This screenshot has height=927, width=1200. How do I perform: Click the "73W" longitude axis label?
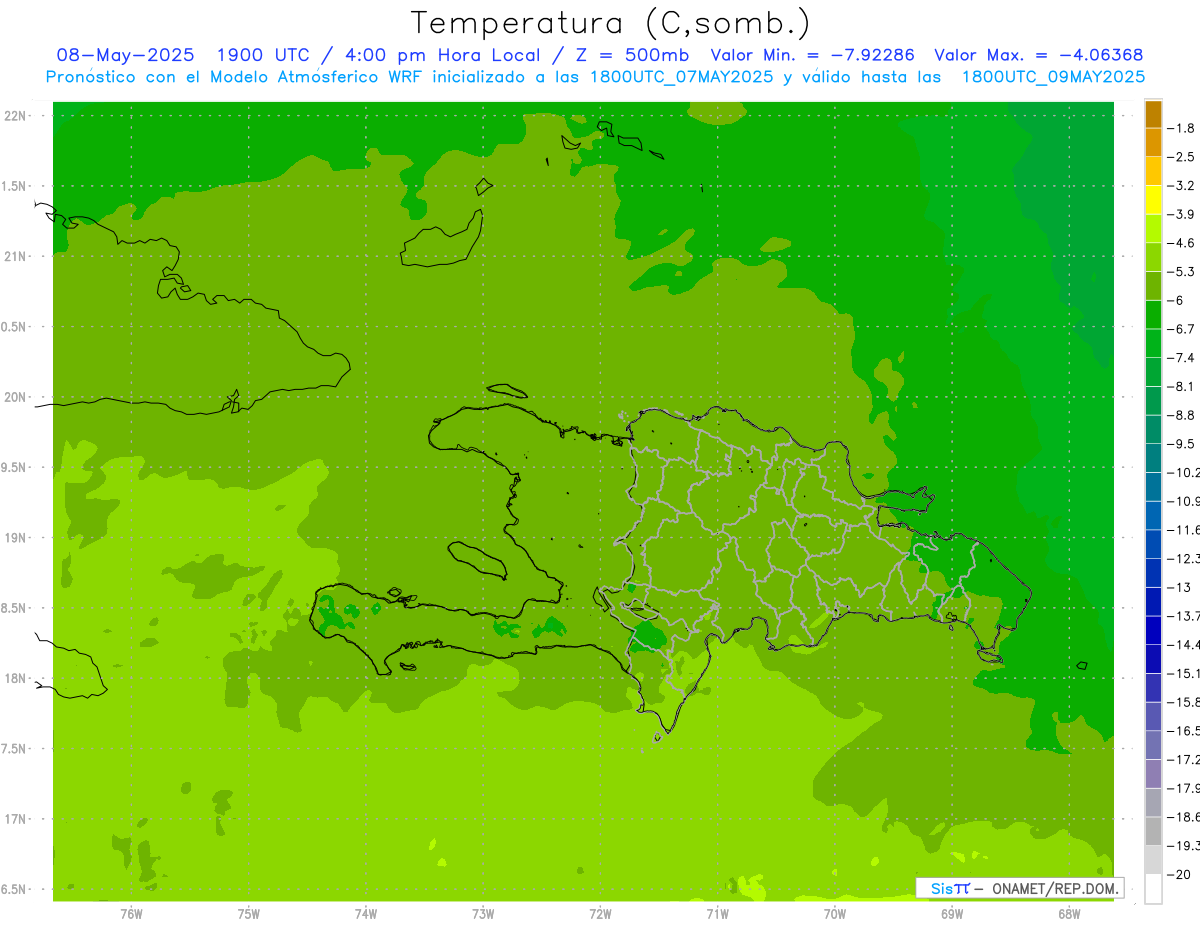coord(483,914)
